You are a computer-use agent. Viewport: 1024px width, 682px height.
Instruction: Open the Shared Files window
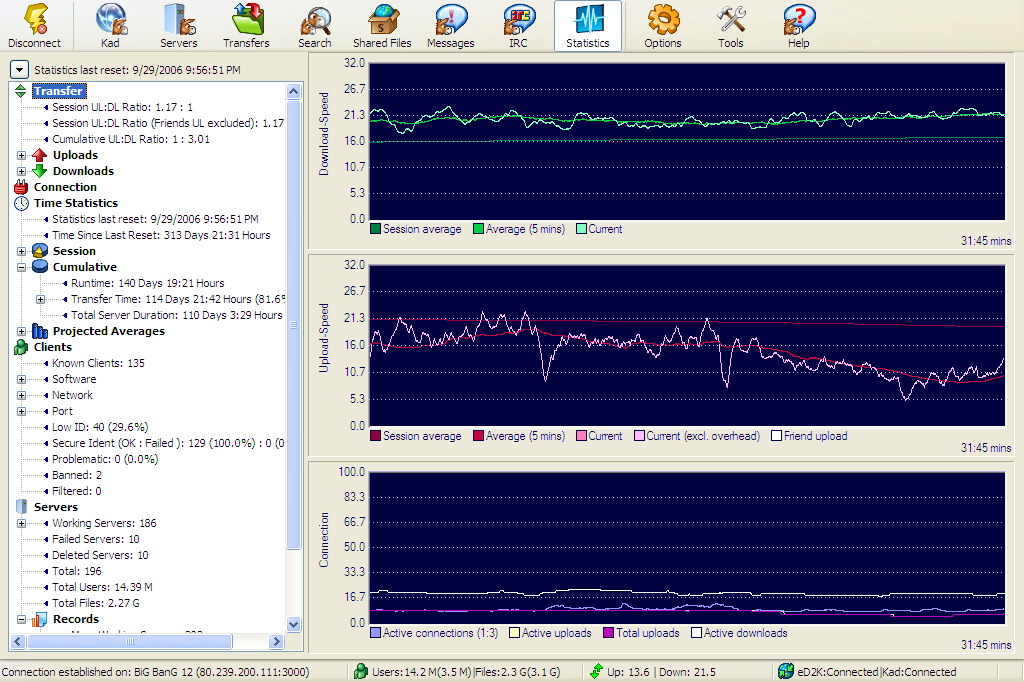coord(382,26)
